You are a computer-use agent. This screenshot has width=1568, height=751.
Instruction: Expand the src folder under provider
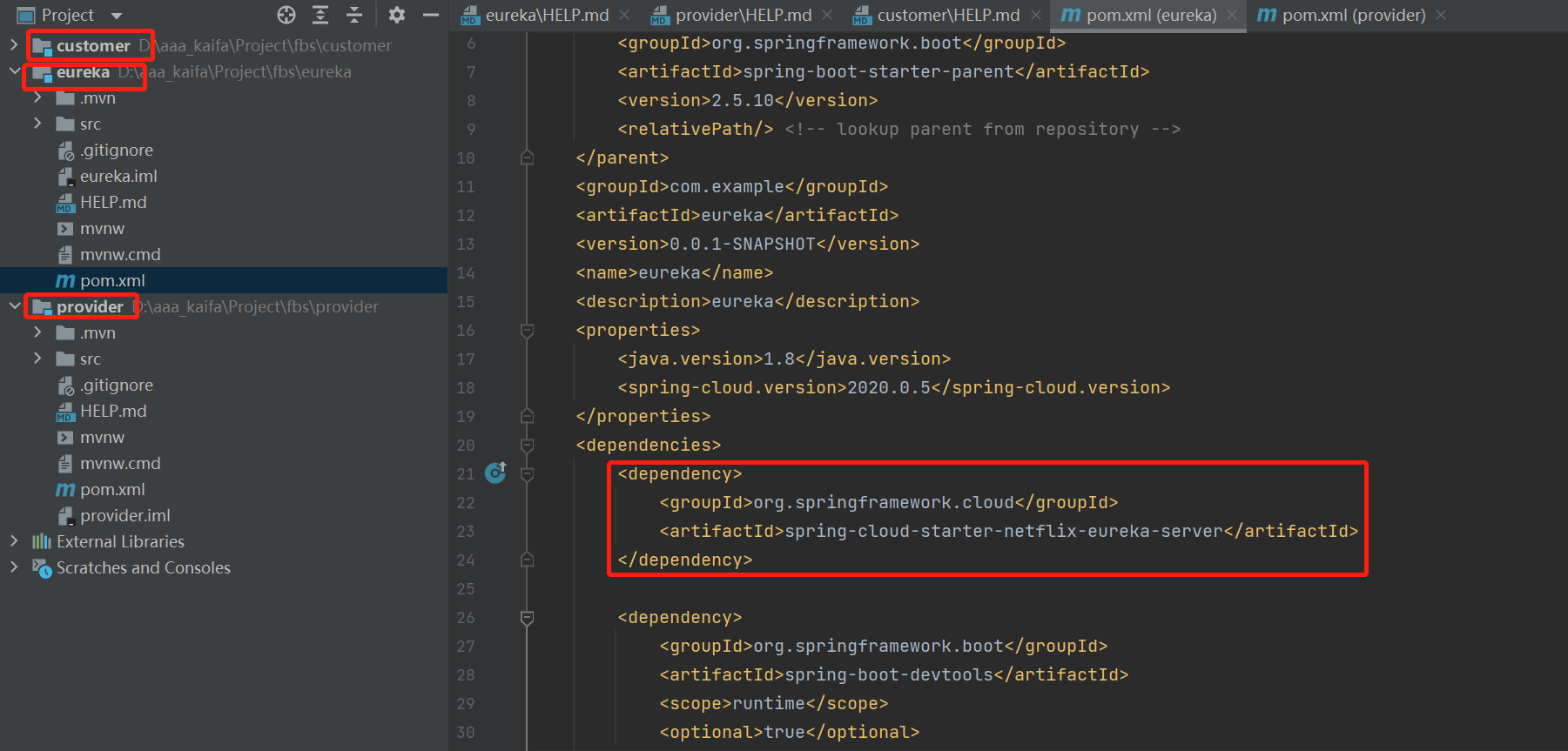pyautogui.click(x=37, y=359)
